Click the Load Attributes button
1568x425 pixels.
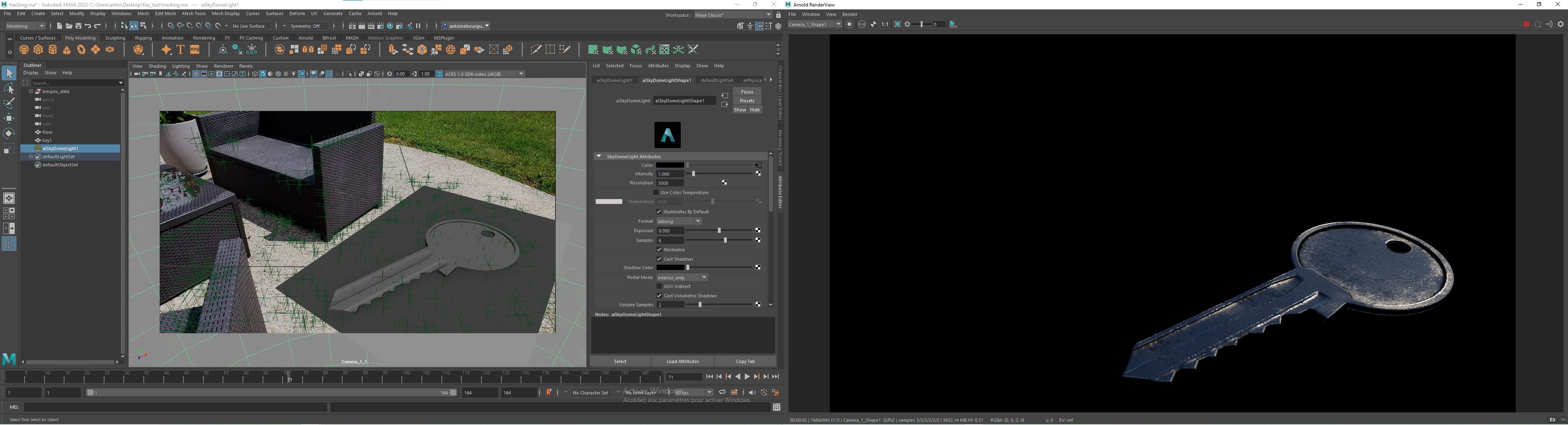point(682,361)
